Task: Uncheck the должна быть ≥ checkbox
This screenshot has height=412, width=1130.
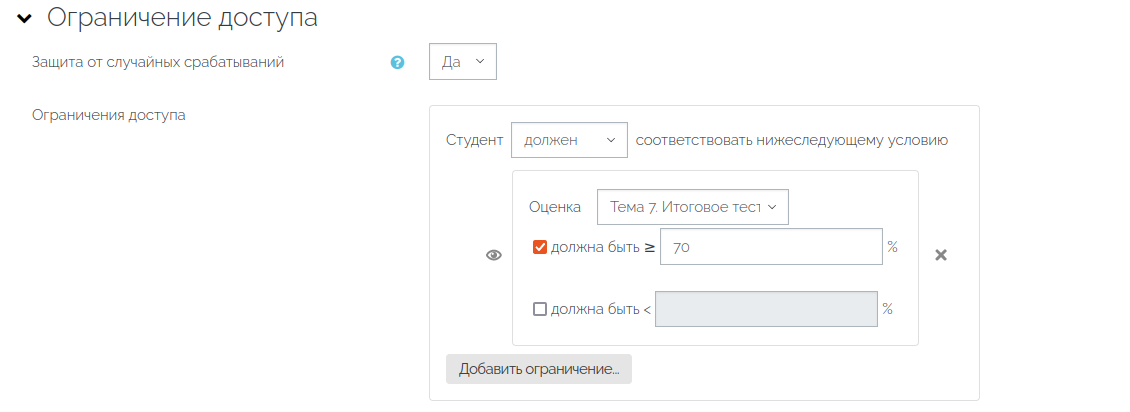Action: (x=540, y=247)
